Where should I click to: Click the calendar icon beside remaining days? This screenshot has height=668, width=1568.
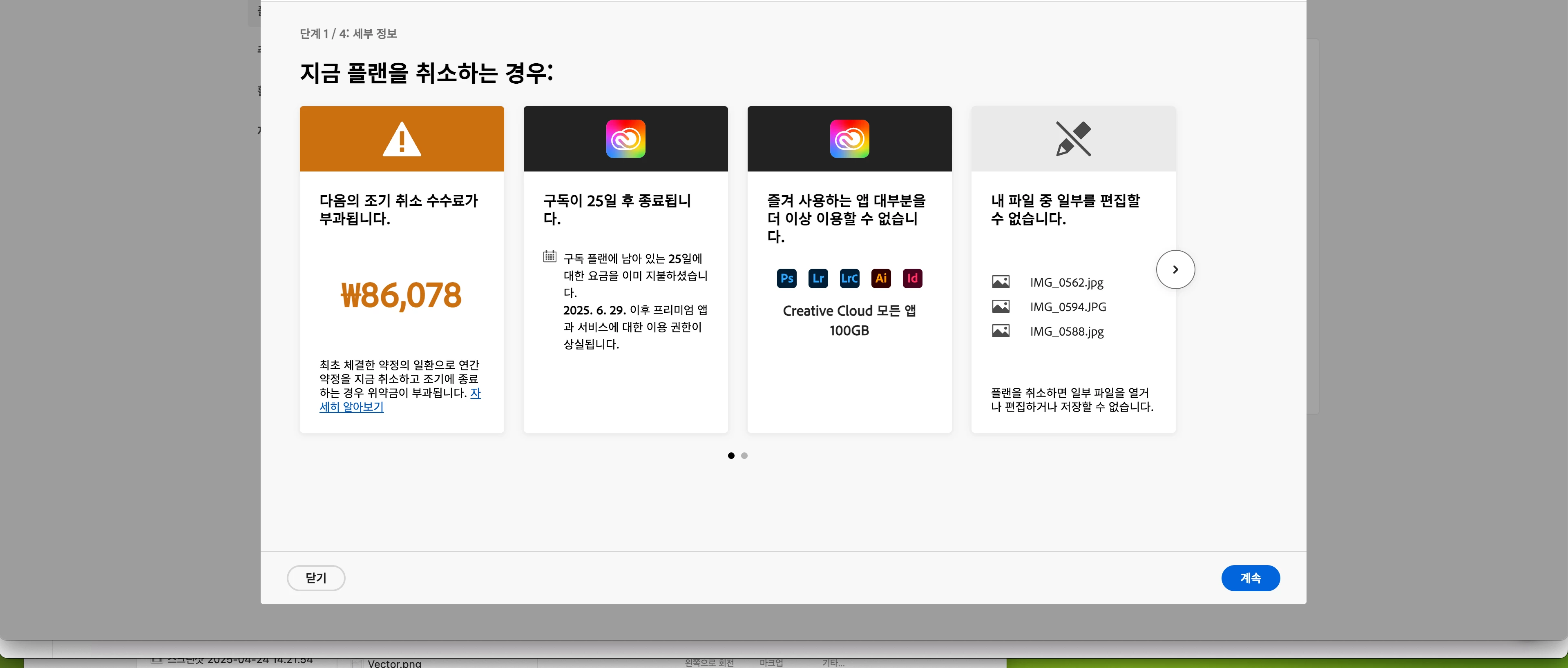(x=549, y=256)
